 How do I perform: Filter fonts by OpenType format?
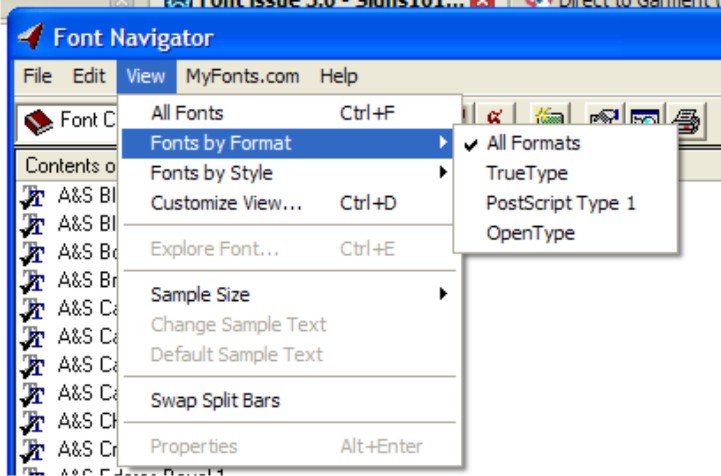[x=565, y=233]
